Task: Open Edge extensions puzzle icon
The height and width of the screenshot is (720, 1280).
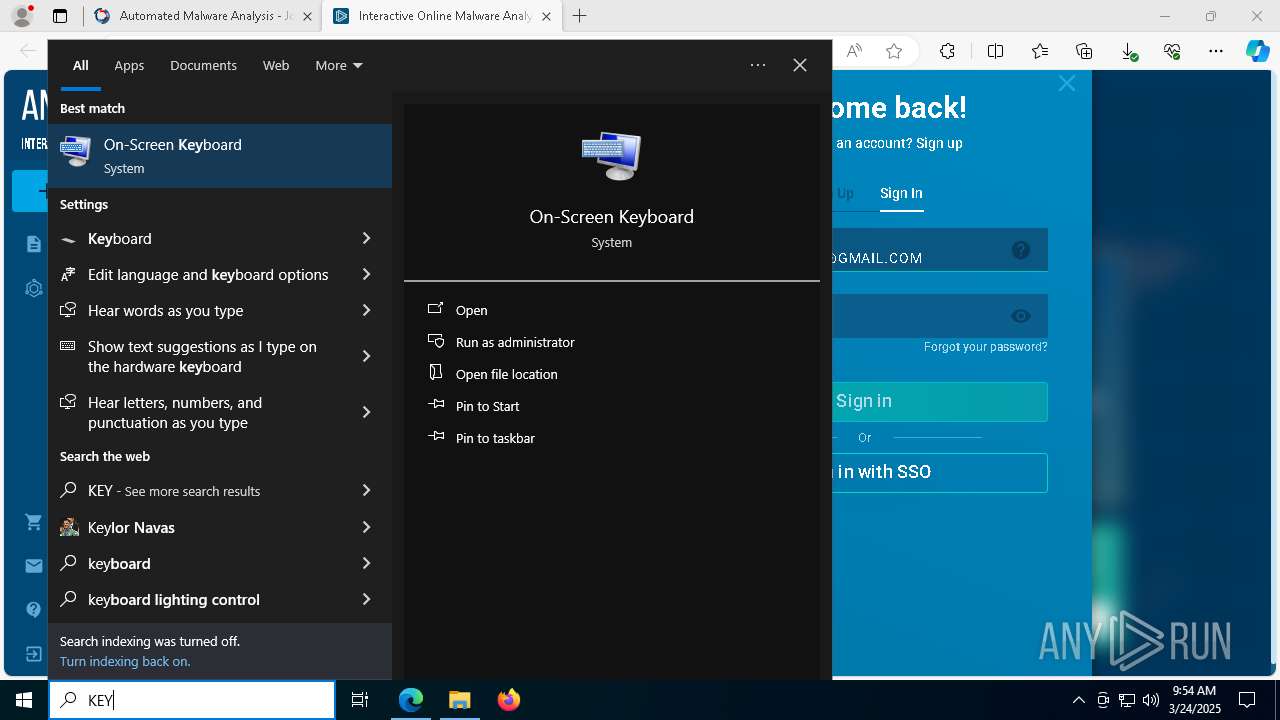Action: 947,51
